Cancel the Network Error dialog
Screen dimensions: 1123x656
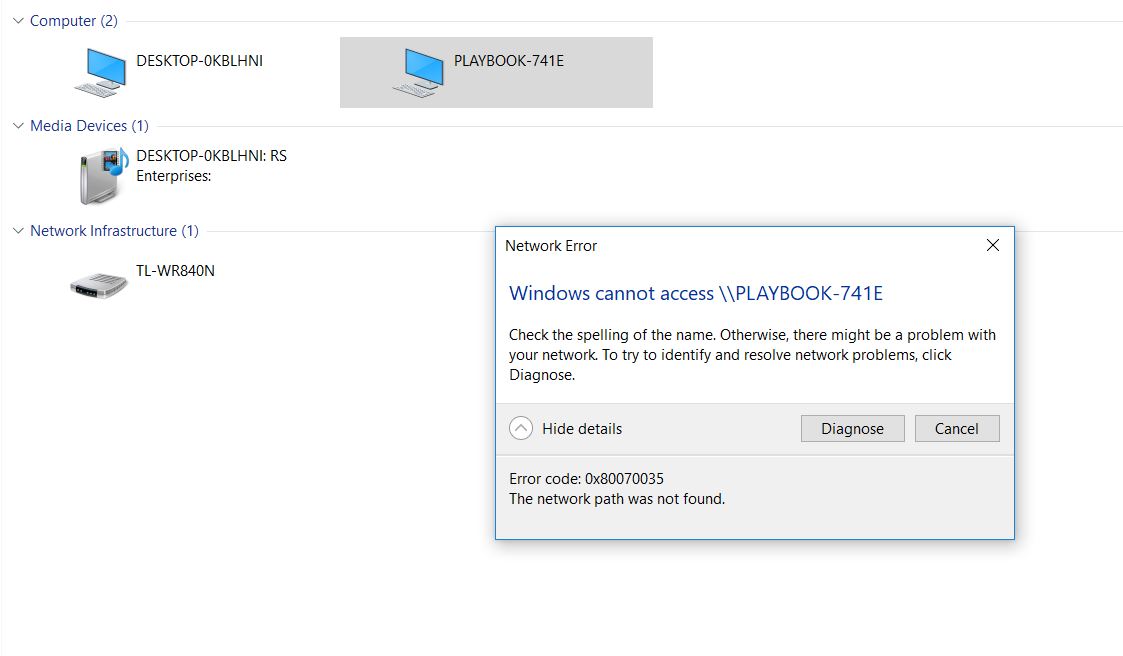[957, 428]
